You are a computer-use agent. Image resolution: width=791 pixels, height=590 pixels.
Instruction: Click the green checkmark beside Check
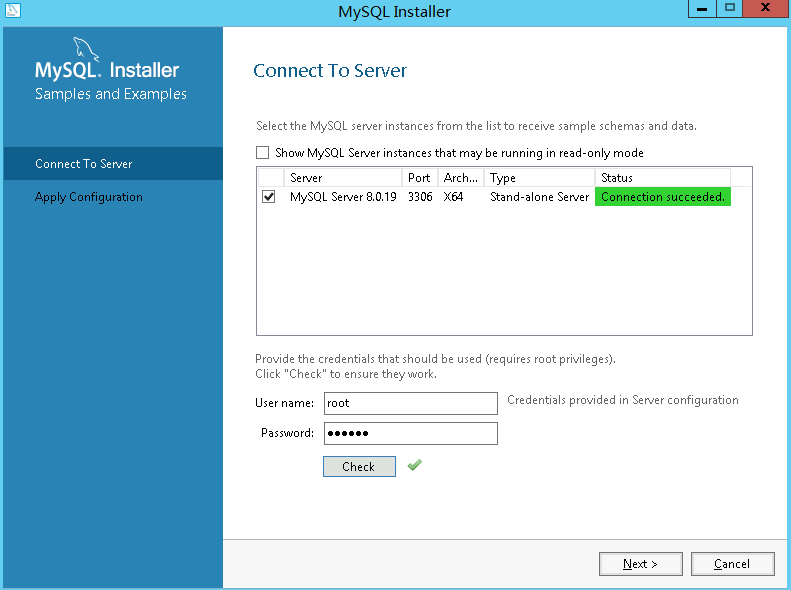coord(415,465)
